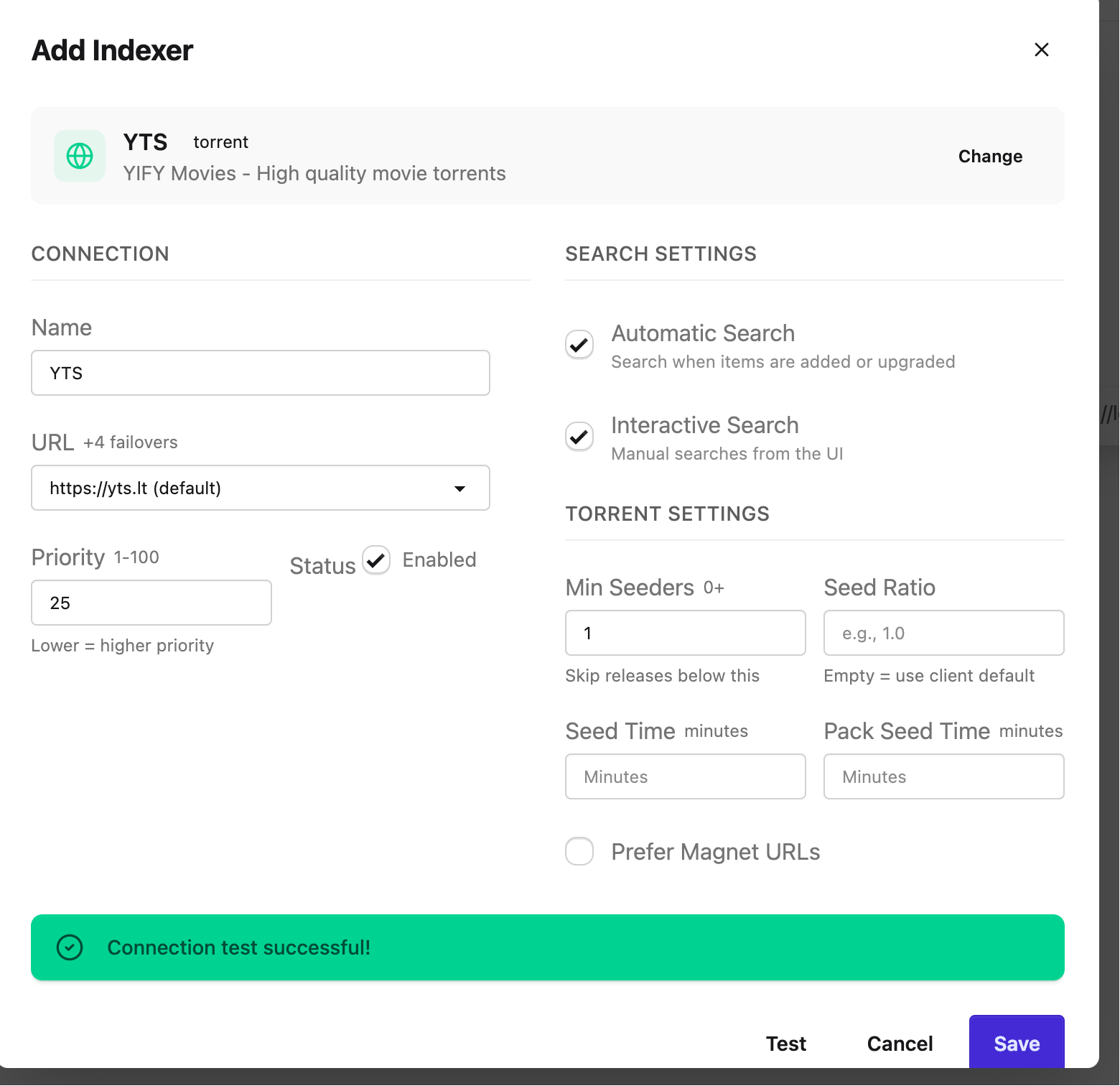Disable the Interactive Search checkbox
The width and height of the screenshot is (1120, 1086).
point(579,437)
